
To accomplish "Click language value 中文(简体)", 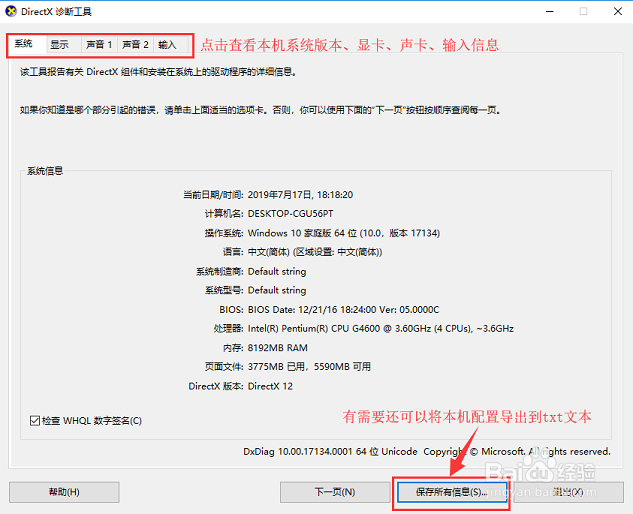I will pos(268,252).
